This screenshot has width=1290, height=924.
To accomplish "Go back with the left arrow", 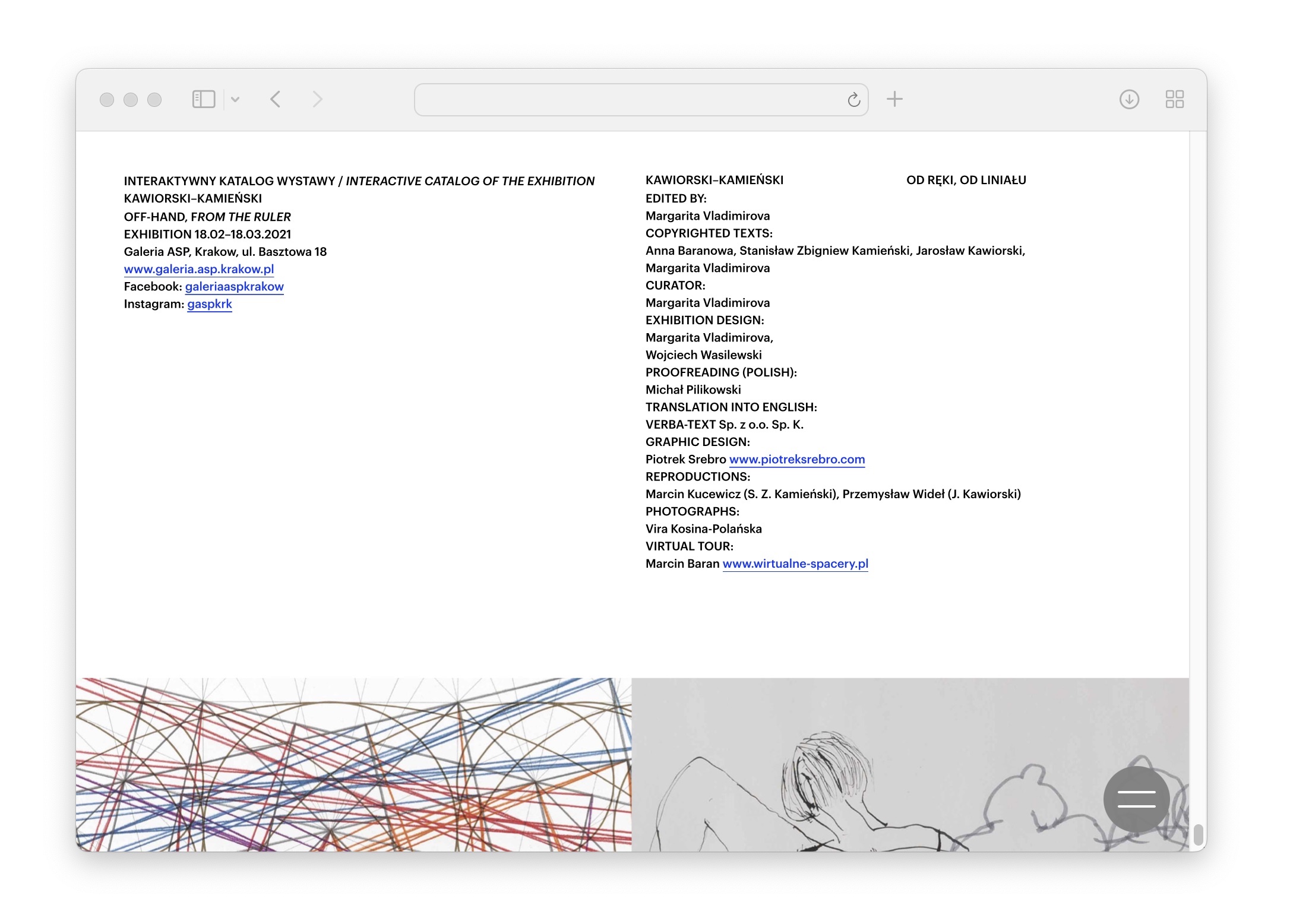I will coord(275,99).
